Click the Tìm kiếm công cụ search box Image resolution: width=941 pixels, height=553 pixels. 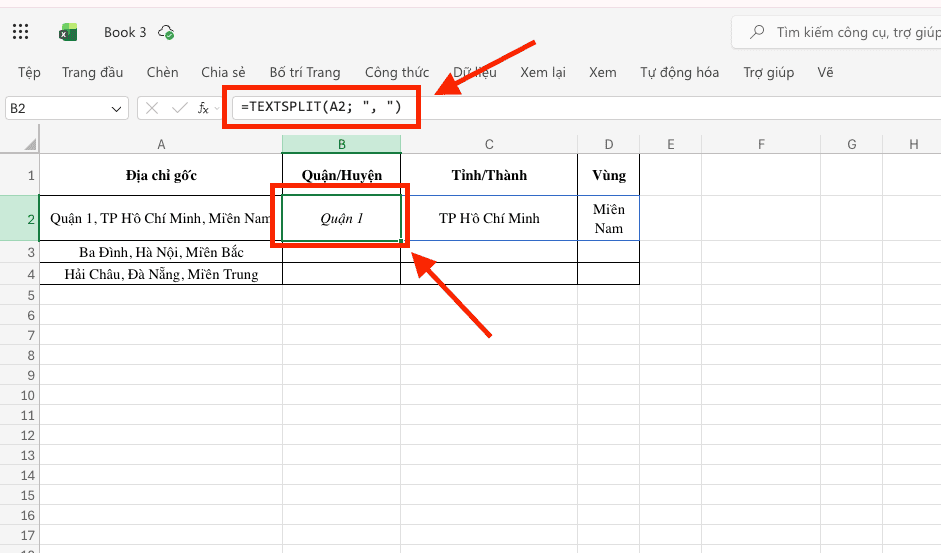point(837,32)
